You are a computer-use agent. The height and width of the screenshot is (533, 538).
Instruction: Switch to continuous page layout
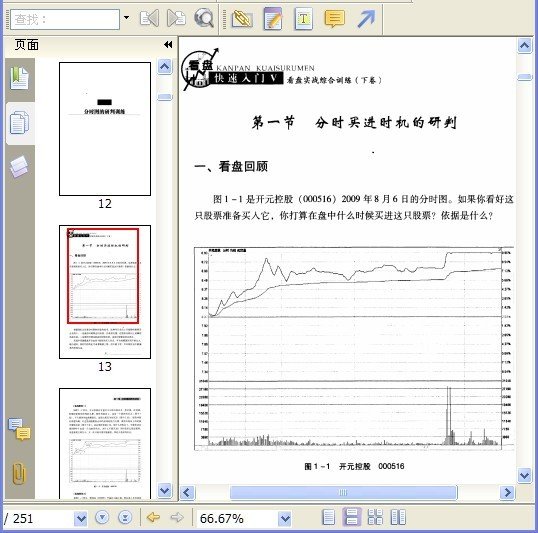tap(352, 517)
